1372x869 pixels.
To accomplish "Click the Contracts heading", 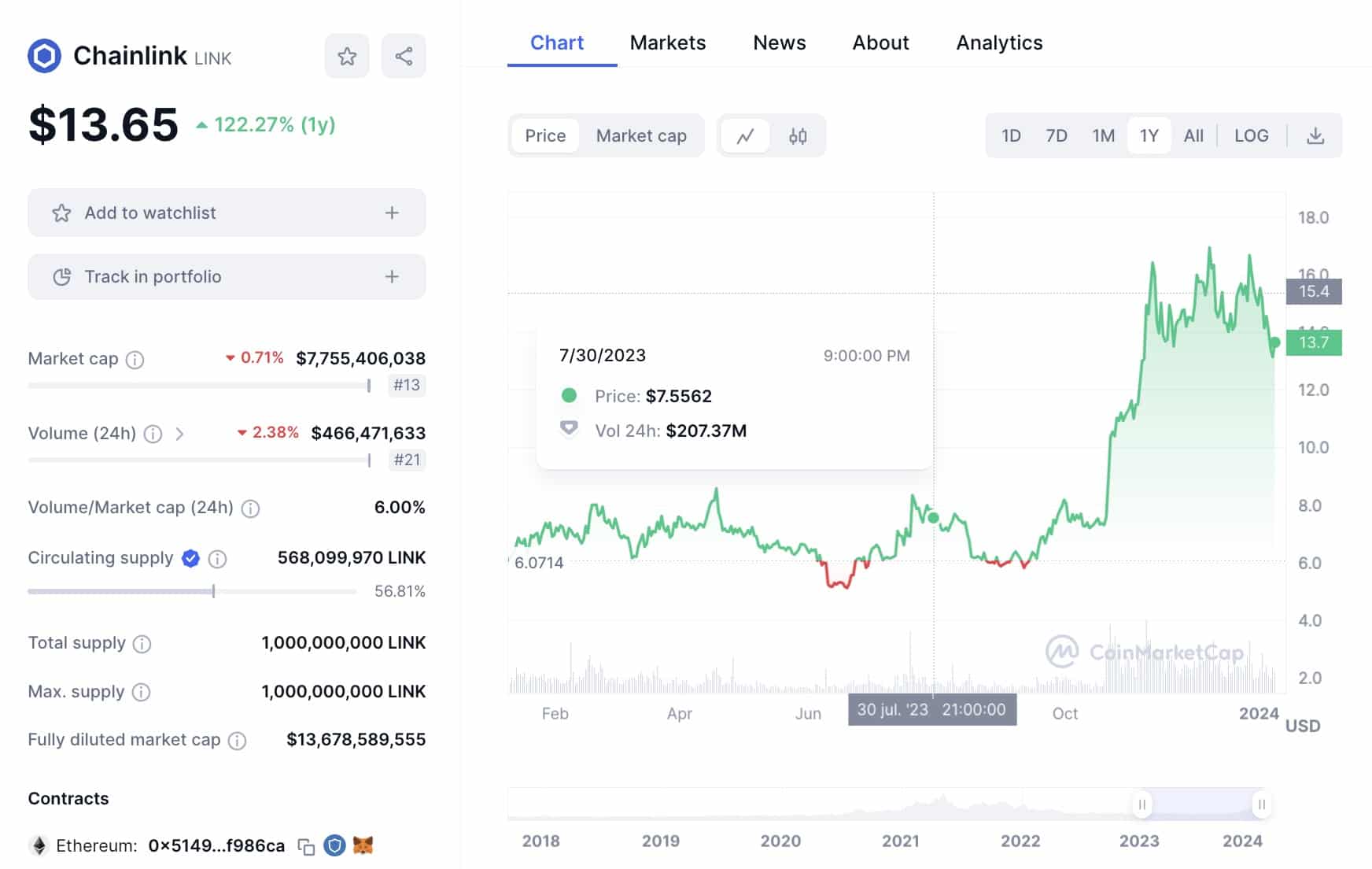I will click(x=68, y=798).
